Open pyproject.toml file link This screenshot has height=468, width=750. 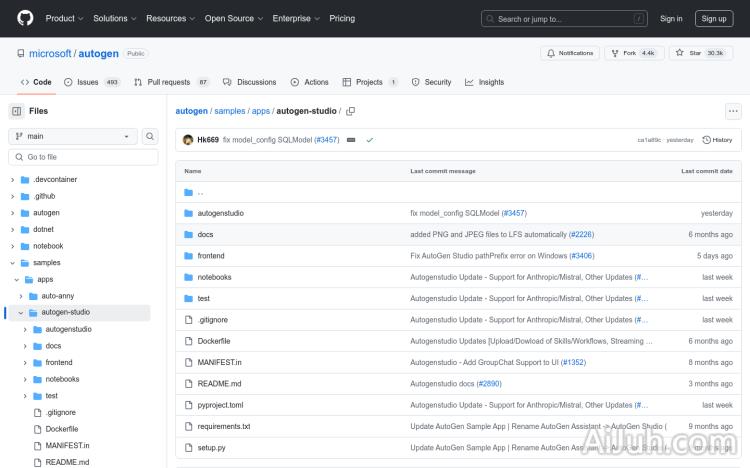(220, 405)
